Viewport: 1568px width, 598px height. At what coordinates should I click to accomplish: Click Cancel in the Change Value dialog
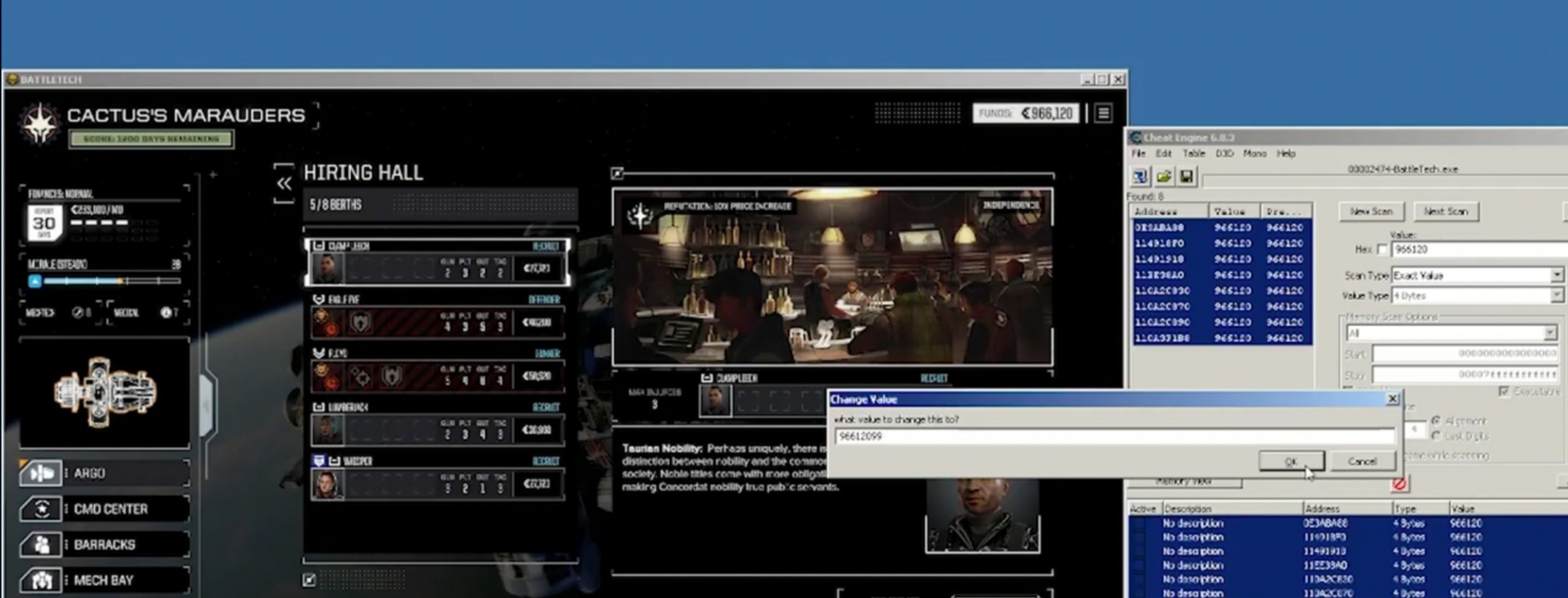click(1361, 461)
